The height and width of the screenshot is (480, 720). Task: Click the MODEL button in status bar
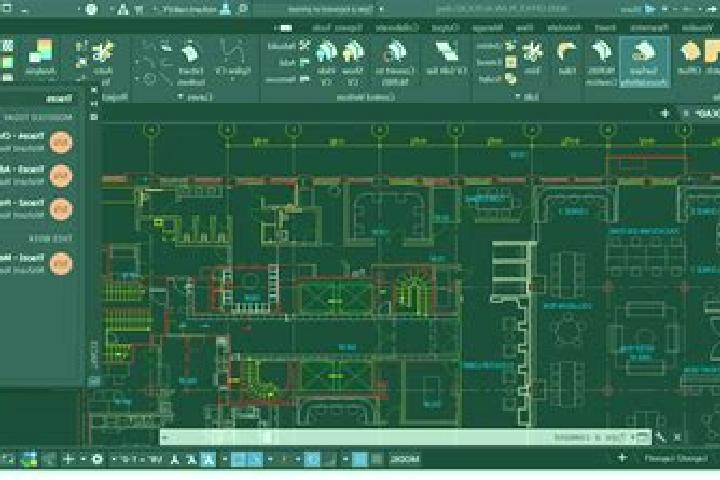(404, 459)
